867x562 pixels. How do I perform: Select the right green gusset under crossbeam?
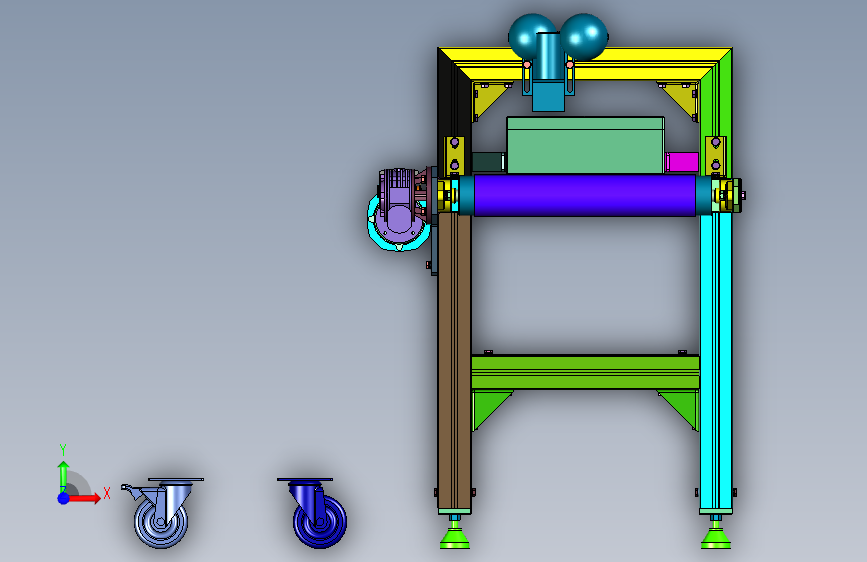(x=682, y=405)
